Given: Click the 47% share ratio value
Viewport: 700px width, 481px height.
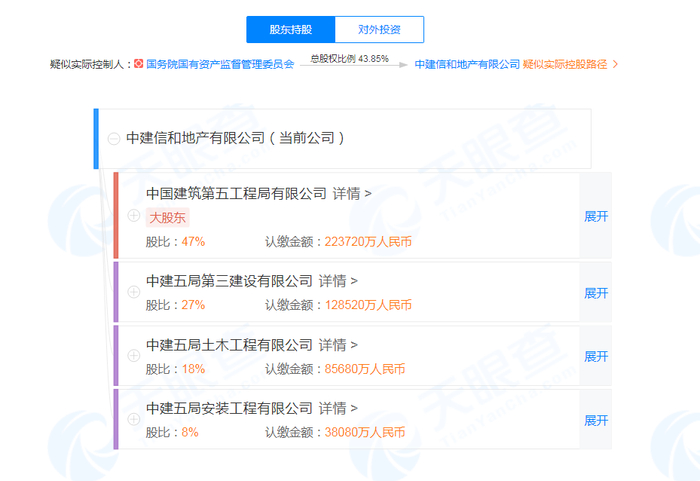Looking at the screenshot, I should 193,242.
